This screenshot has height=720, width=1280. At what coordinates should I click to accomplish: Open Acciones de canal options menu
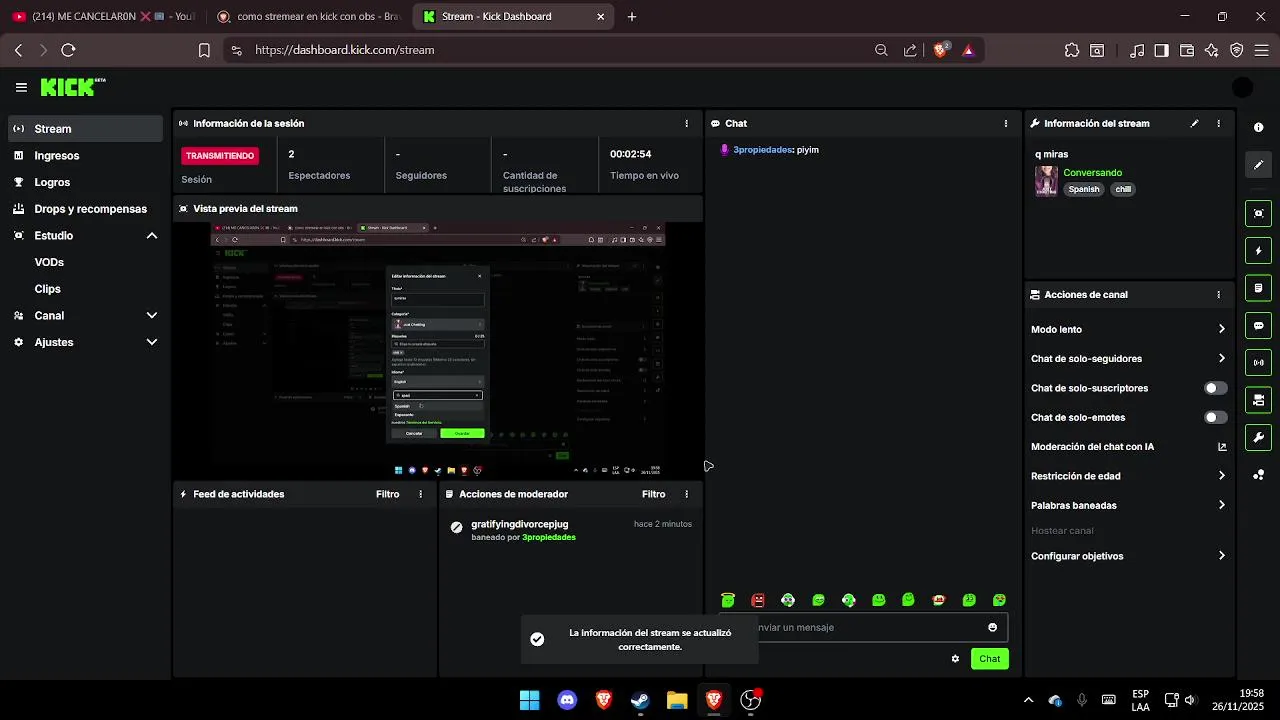tap(1218, 295)
